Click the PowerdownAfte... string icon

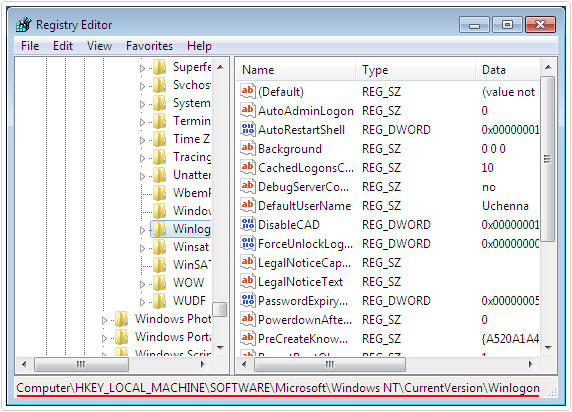(x=247, y=319)
